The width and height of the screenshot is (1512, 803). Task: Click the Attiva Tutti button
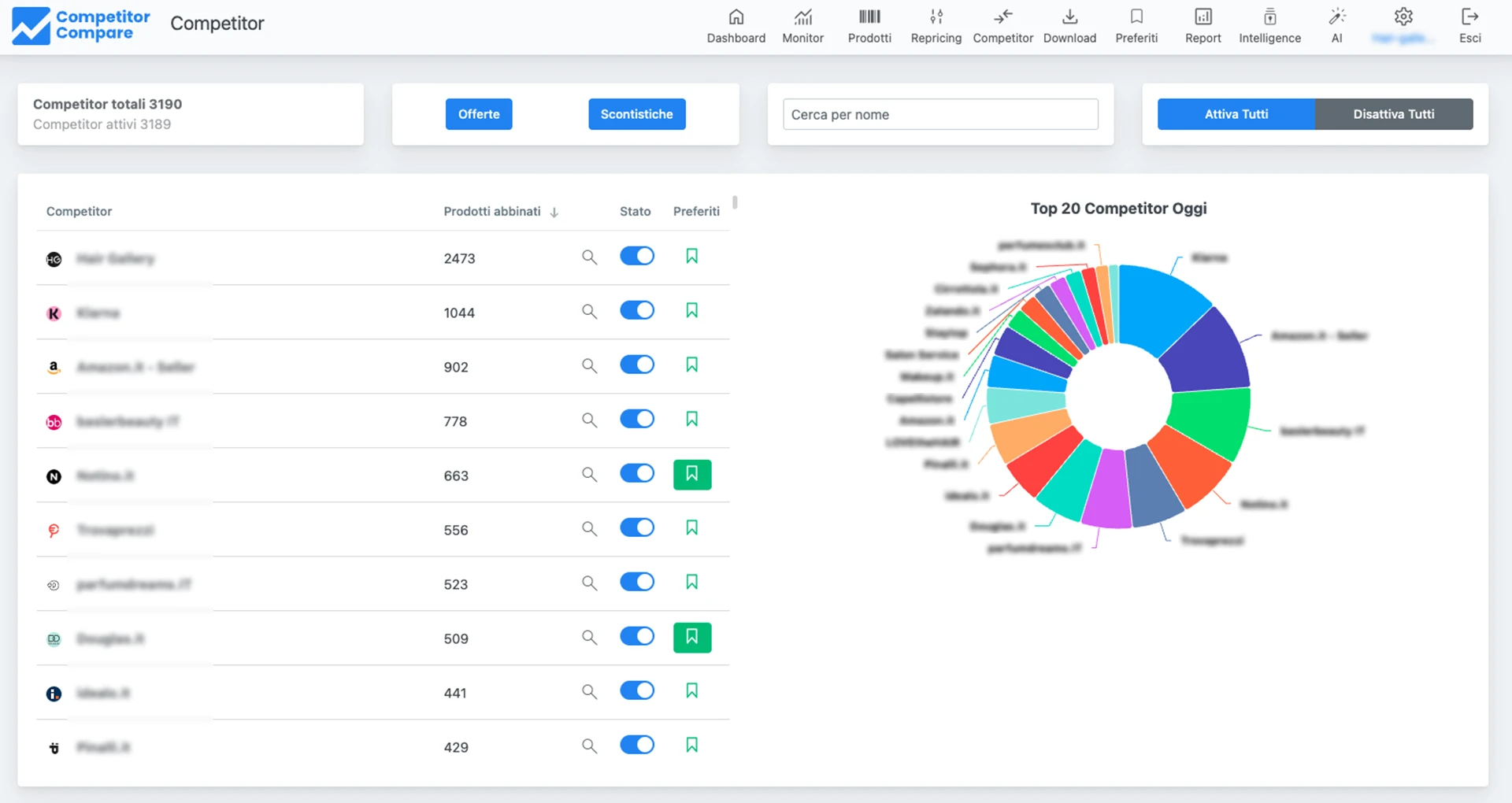tap(1236, 114)
